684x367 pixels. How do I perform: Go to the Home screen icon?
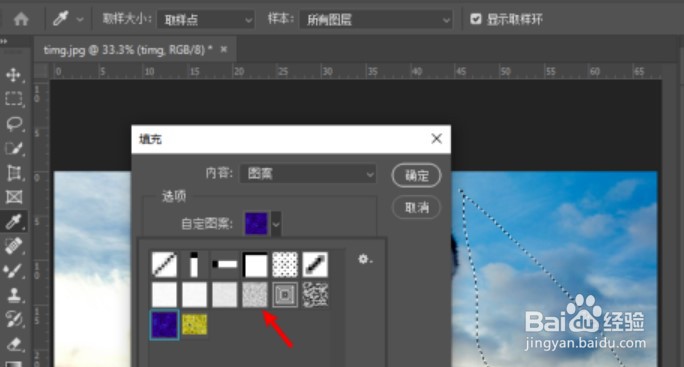point(21,19)
